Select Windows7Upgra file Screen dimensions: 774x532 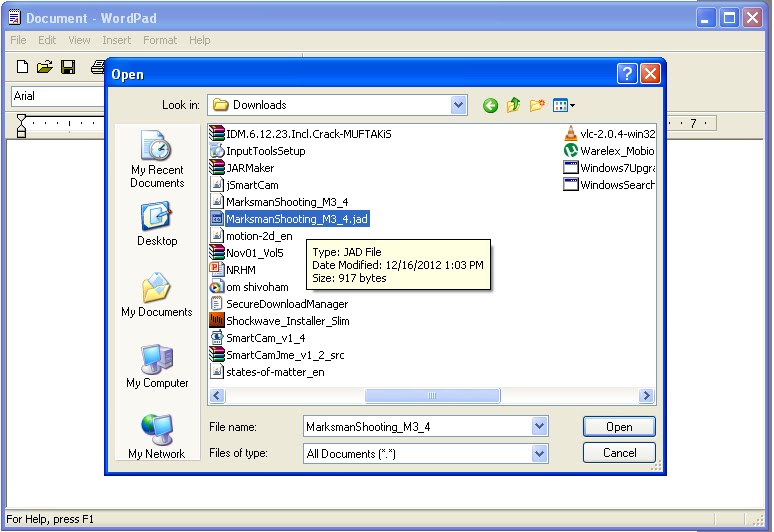[610, 168]
